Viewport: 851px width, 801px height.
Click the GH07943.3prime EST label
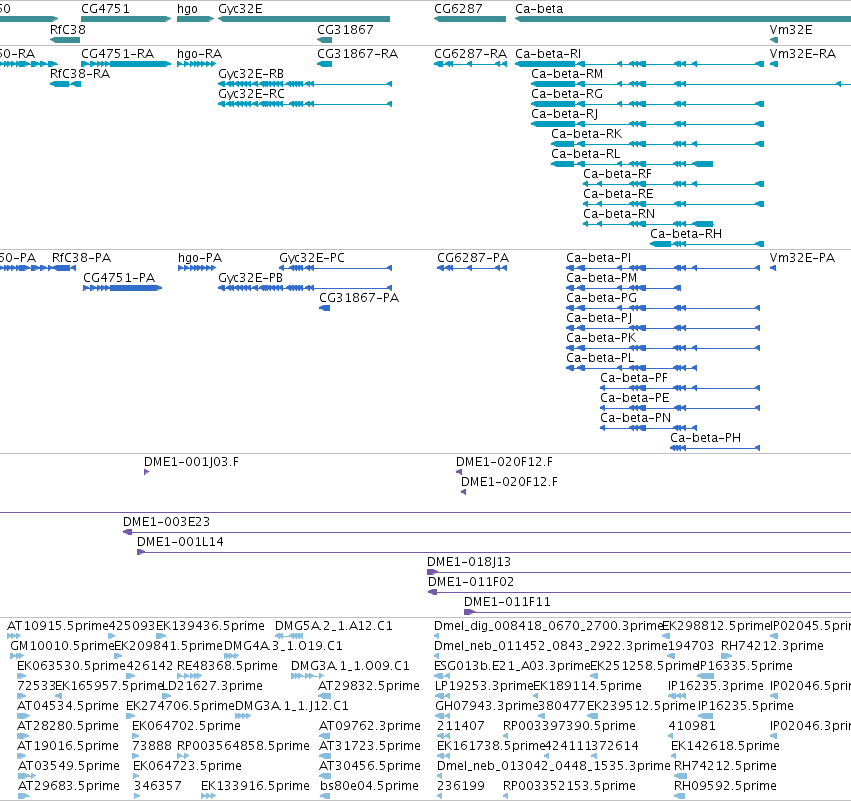pyautogui.click(x=486, y=707)
